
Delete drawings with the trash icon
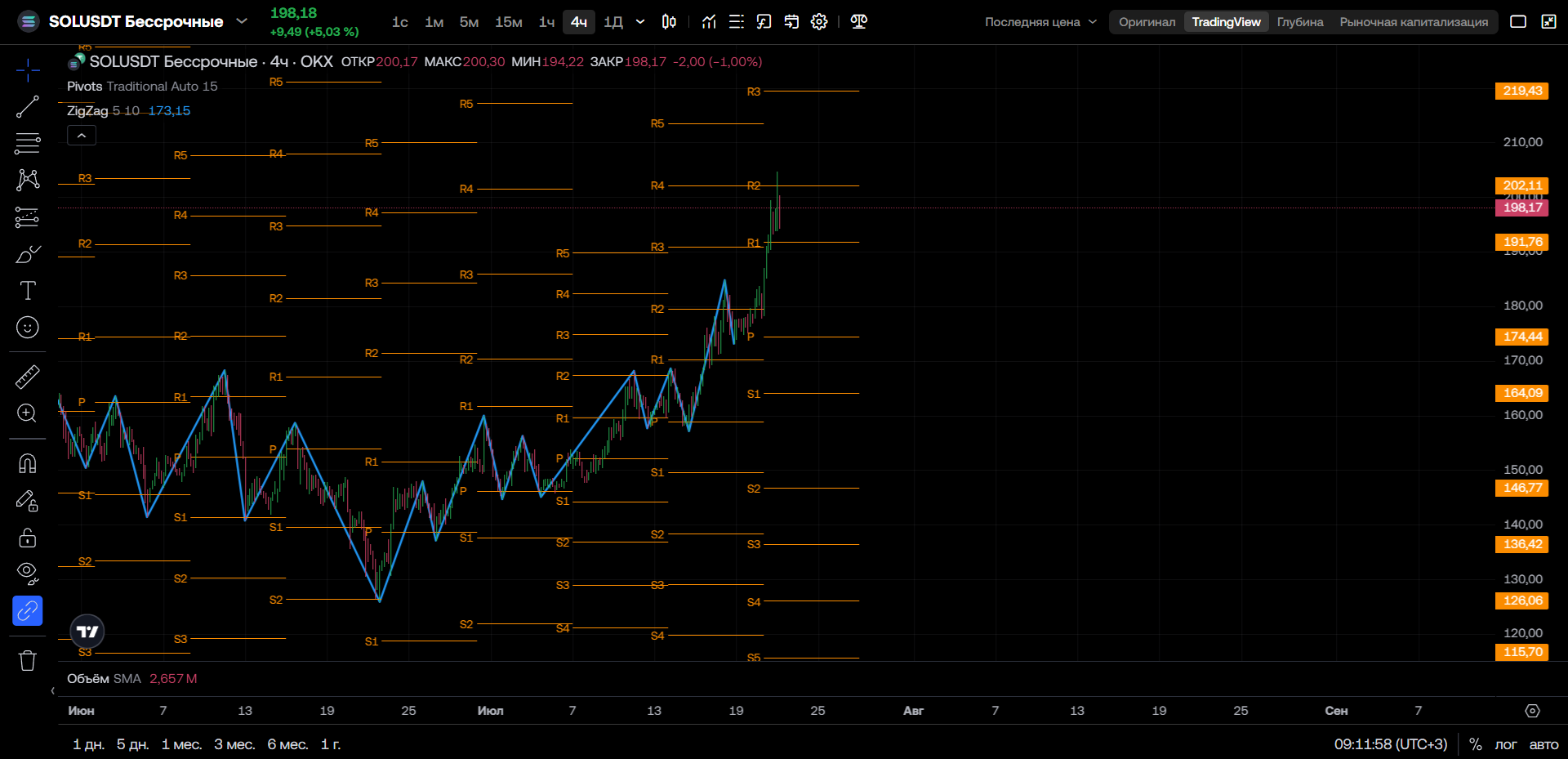click(x=28, y=660)
